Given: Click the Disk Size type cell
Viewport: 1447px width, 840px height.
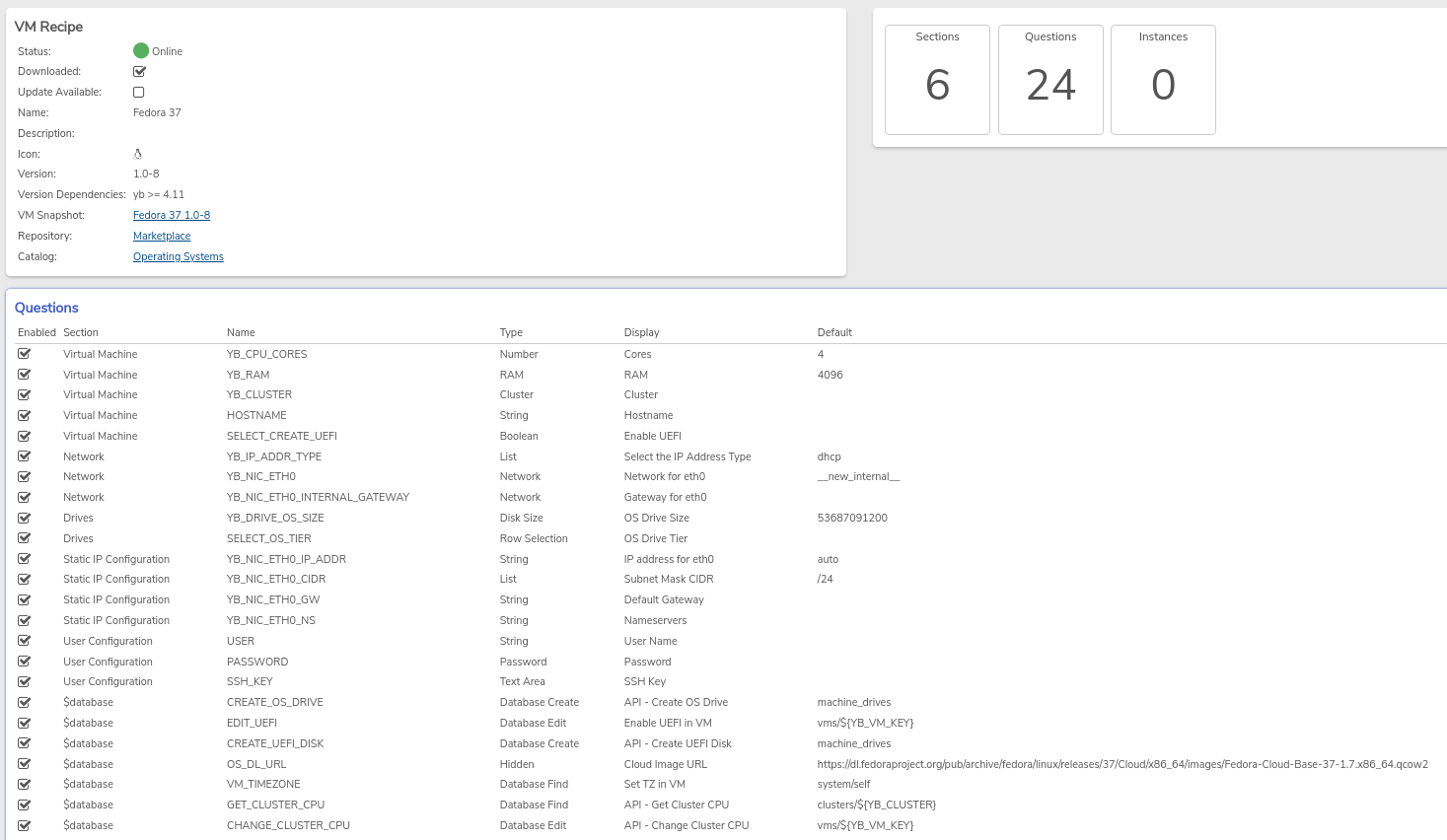Looking at the screenshot, I should click(x=522, y=518).
